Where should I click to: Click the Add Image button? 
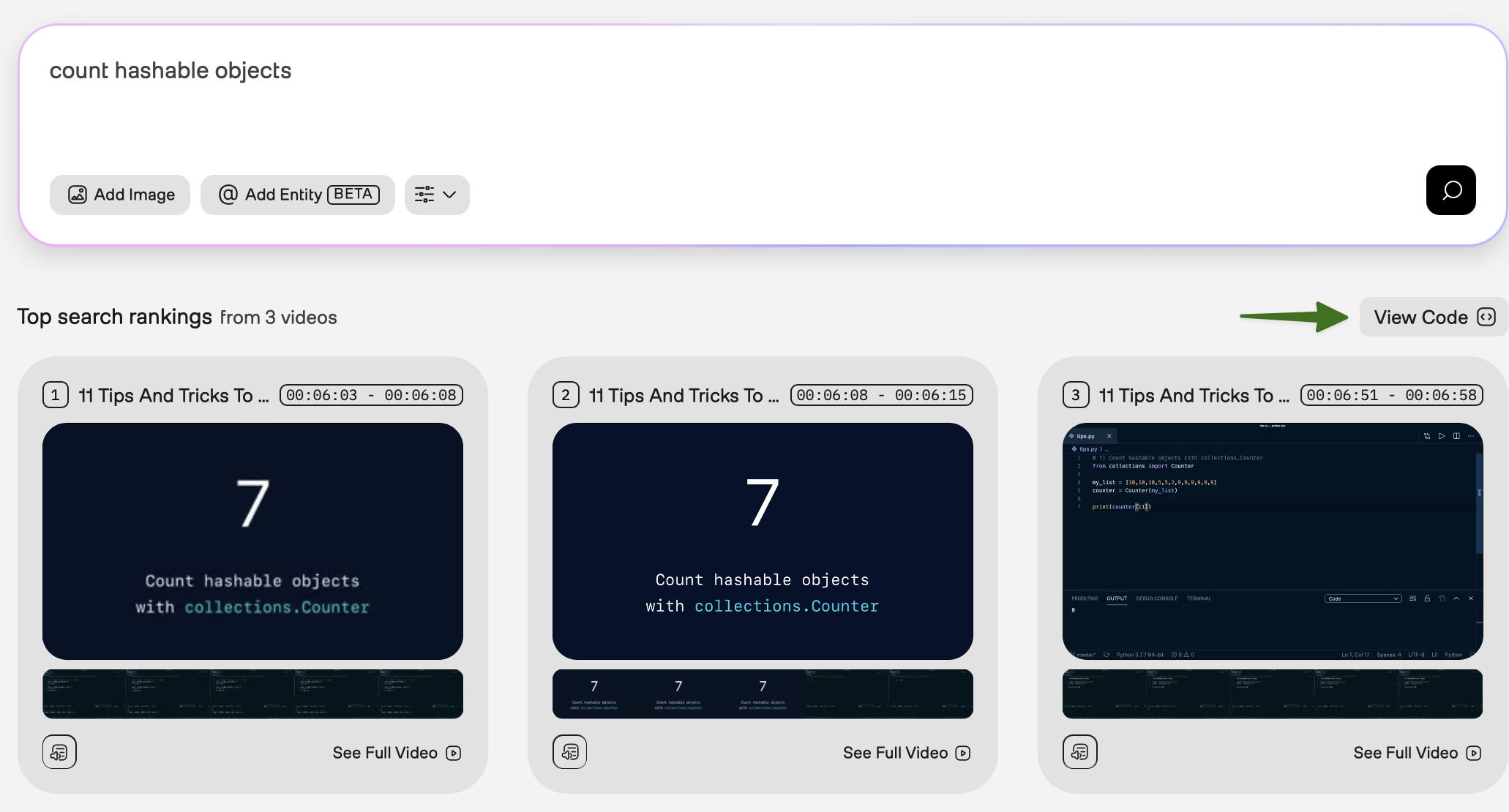tap(120, 195)
